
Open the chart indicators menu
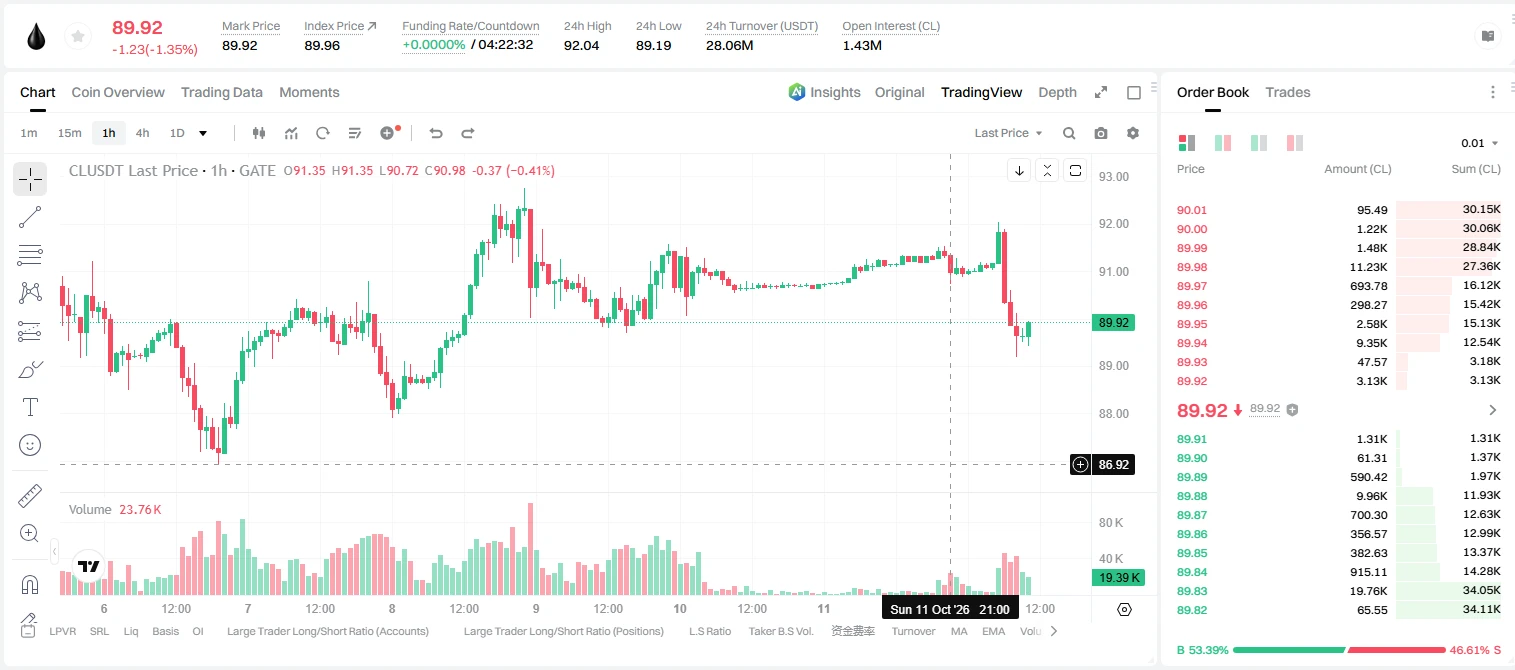coord(291,133)
